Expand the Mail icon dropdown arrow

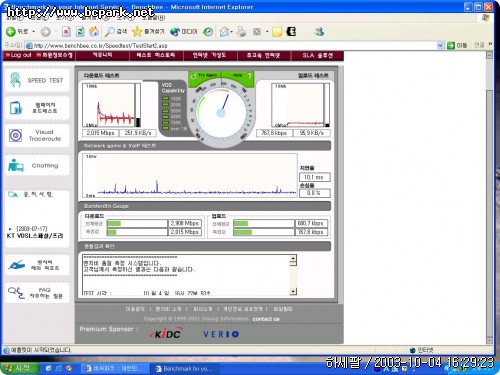pyautogui.click(x=231, y=32)
